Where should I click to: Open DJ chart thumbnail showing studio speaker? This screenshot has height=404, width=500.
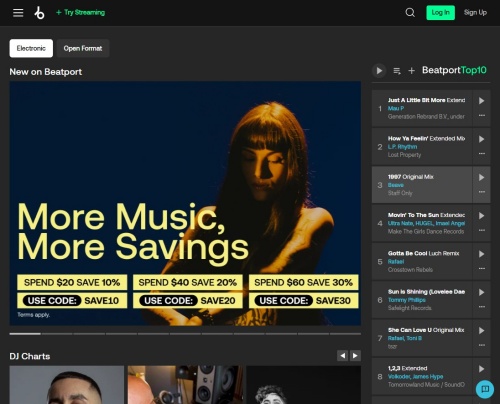(185, 385)
